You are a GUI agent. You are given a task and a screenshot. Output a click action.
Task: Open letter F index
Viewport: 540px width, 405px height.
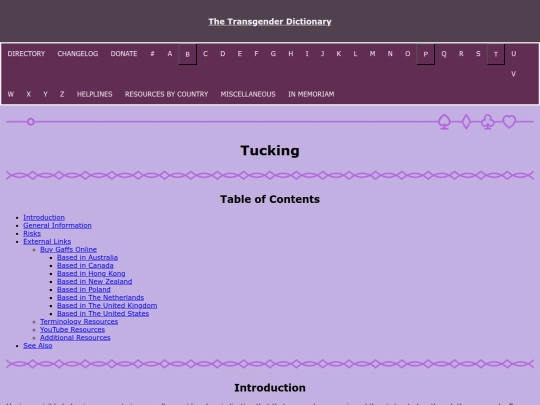tap(256, 54)
